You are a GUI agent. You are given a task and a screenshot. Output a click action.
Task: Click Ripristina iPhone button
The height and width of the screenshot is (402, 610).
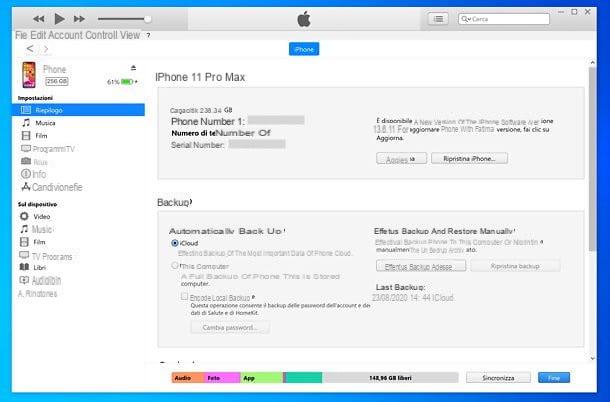point(469,159)
